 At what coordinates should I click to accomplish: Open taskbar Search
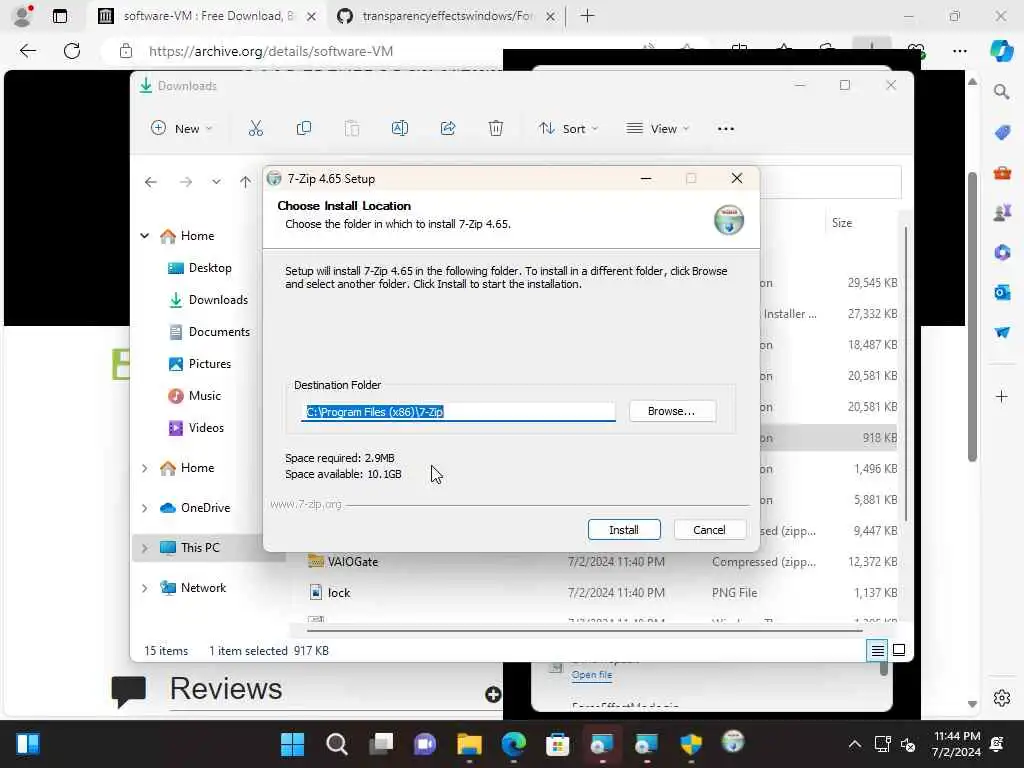pos(336,744)
